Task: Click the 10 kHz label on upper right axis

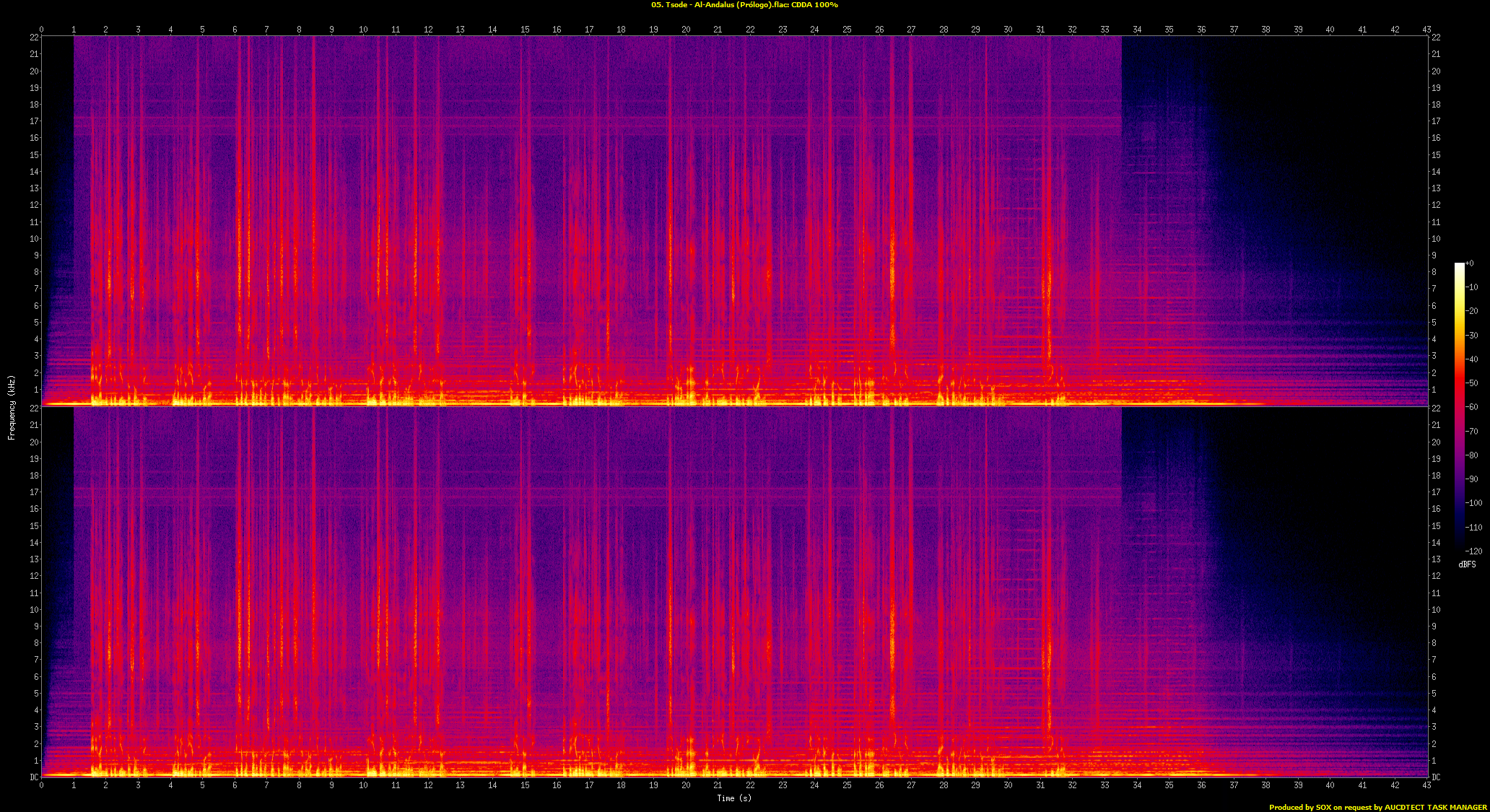Action: (1436, 239)
